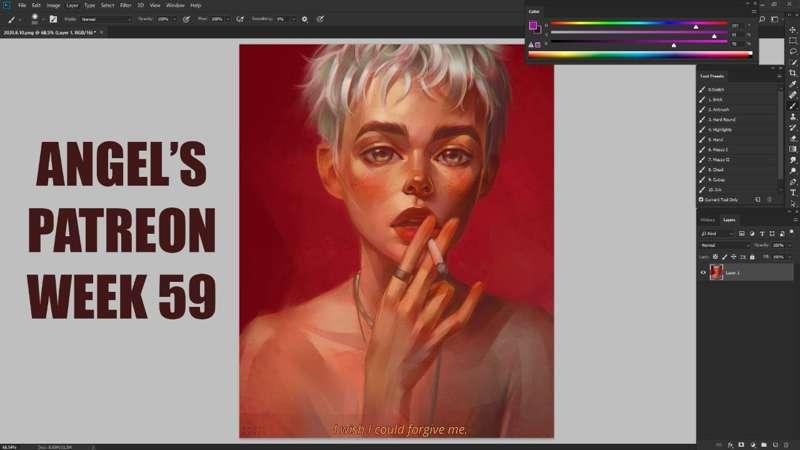
Task: Open the Window menu
Action: [x=176, y=5]
